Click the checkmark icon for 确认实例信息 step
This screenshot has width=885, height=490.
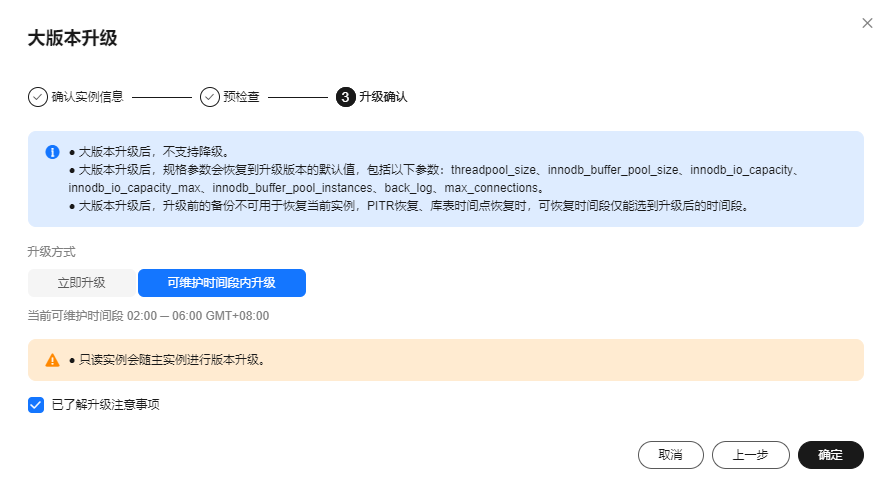click(x=37, y=97)
